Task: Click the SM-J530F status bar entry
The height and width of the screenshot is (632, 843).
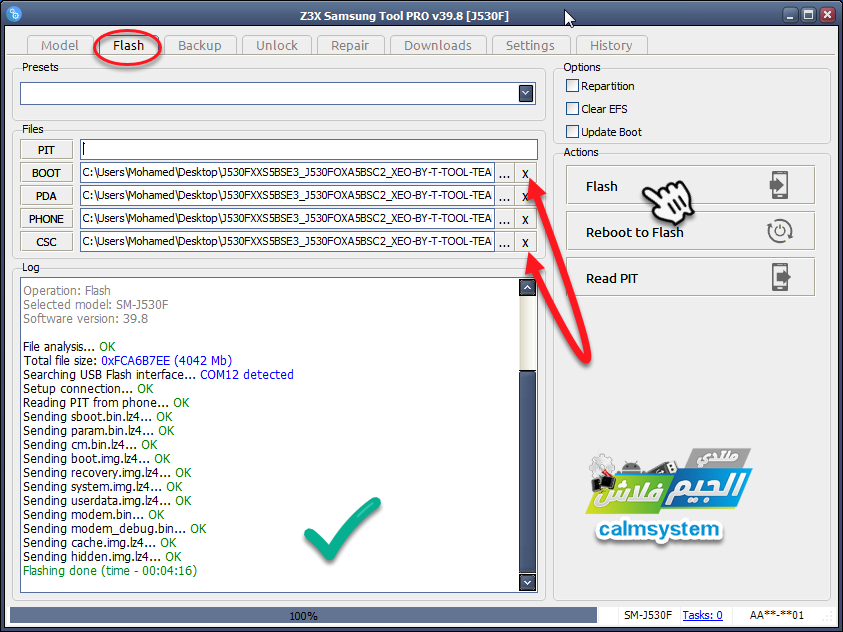Action: (x=648, y=615)
